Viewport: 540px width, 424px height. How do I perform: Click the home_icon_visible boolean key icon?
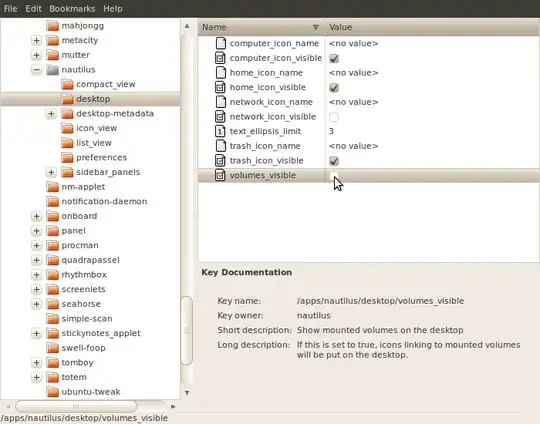pos(220,87)
